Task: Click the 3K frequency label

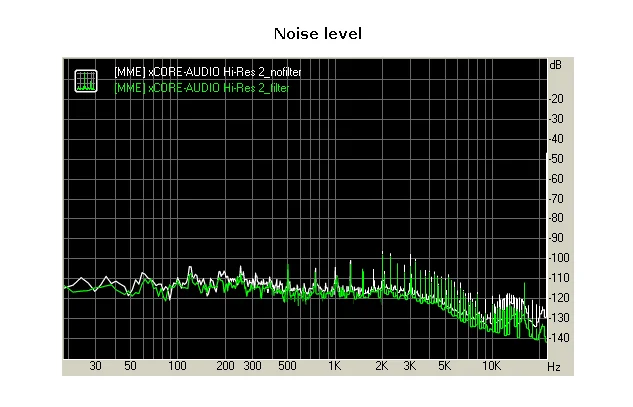Action: (409, 366)
